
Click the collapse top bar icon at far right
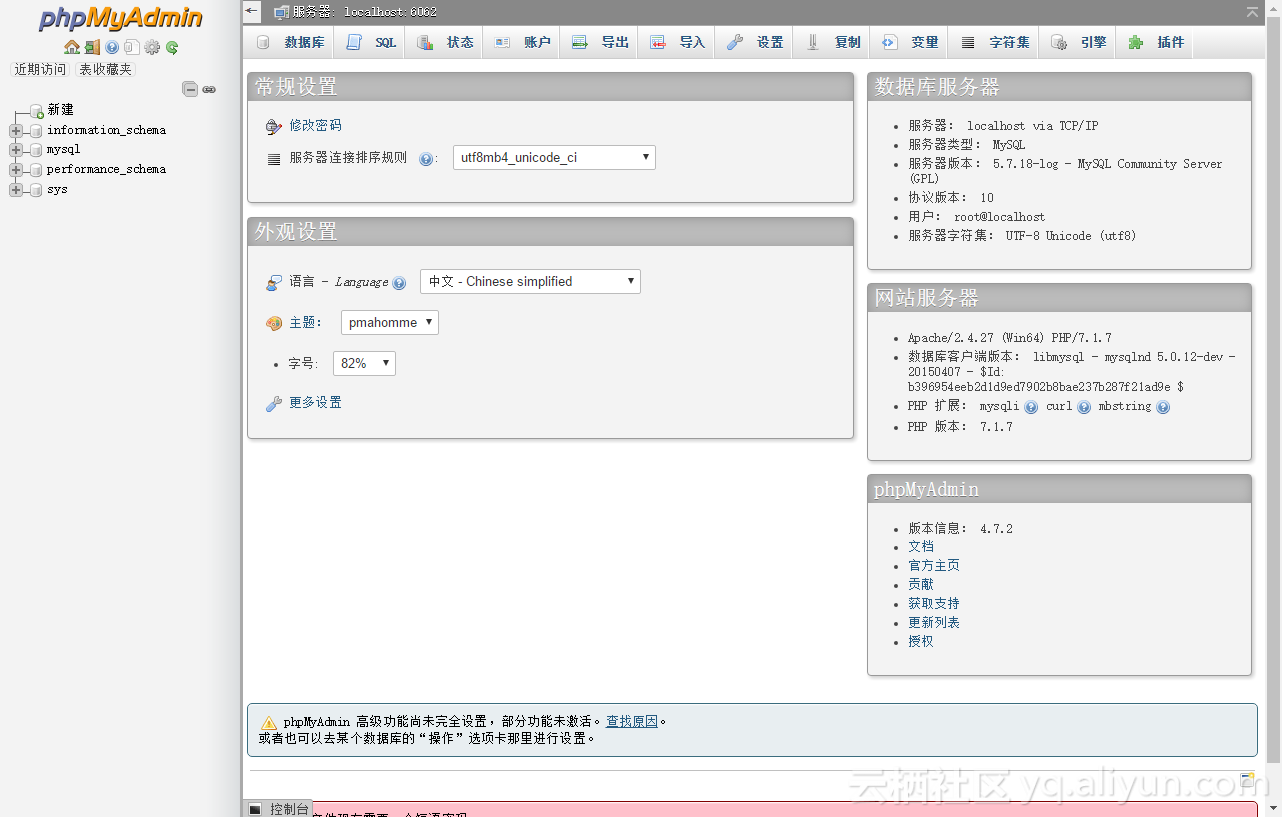(1252, 12)
